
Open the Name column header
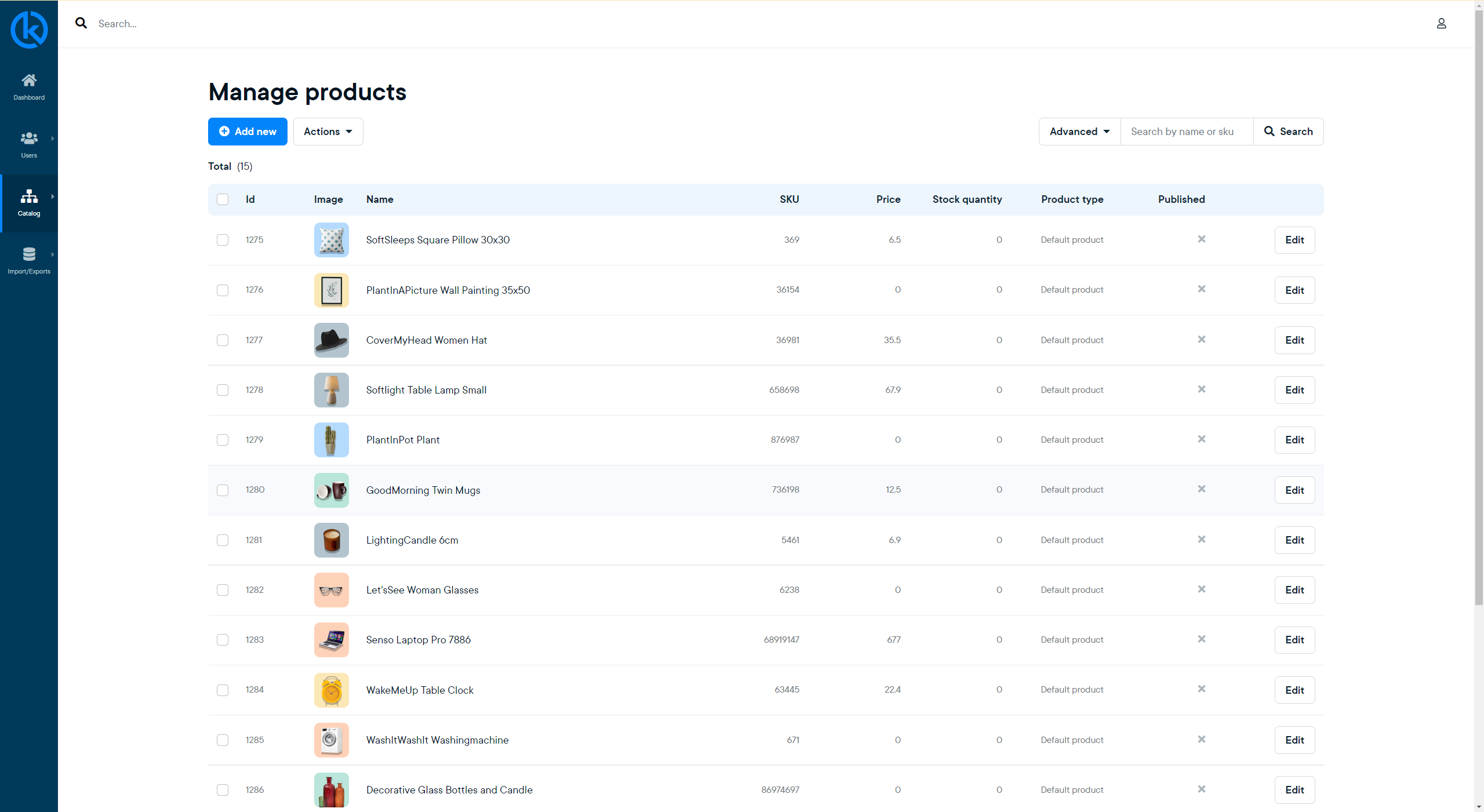pos(380,199)
